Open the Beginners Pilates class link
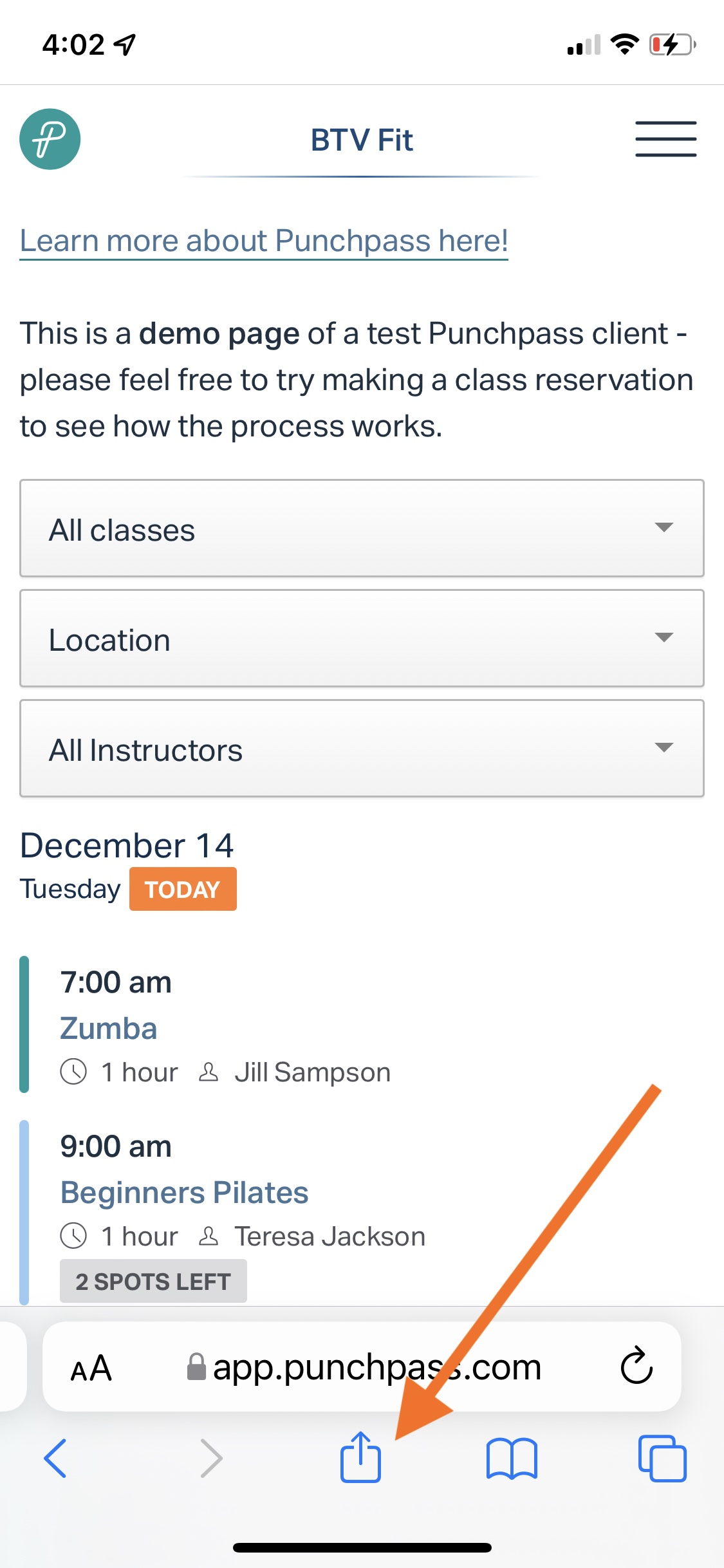The height and width of the screenshot is (1568, 724). point(184,1193)
